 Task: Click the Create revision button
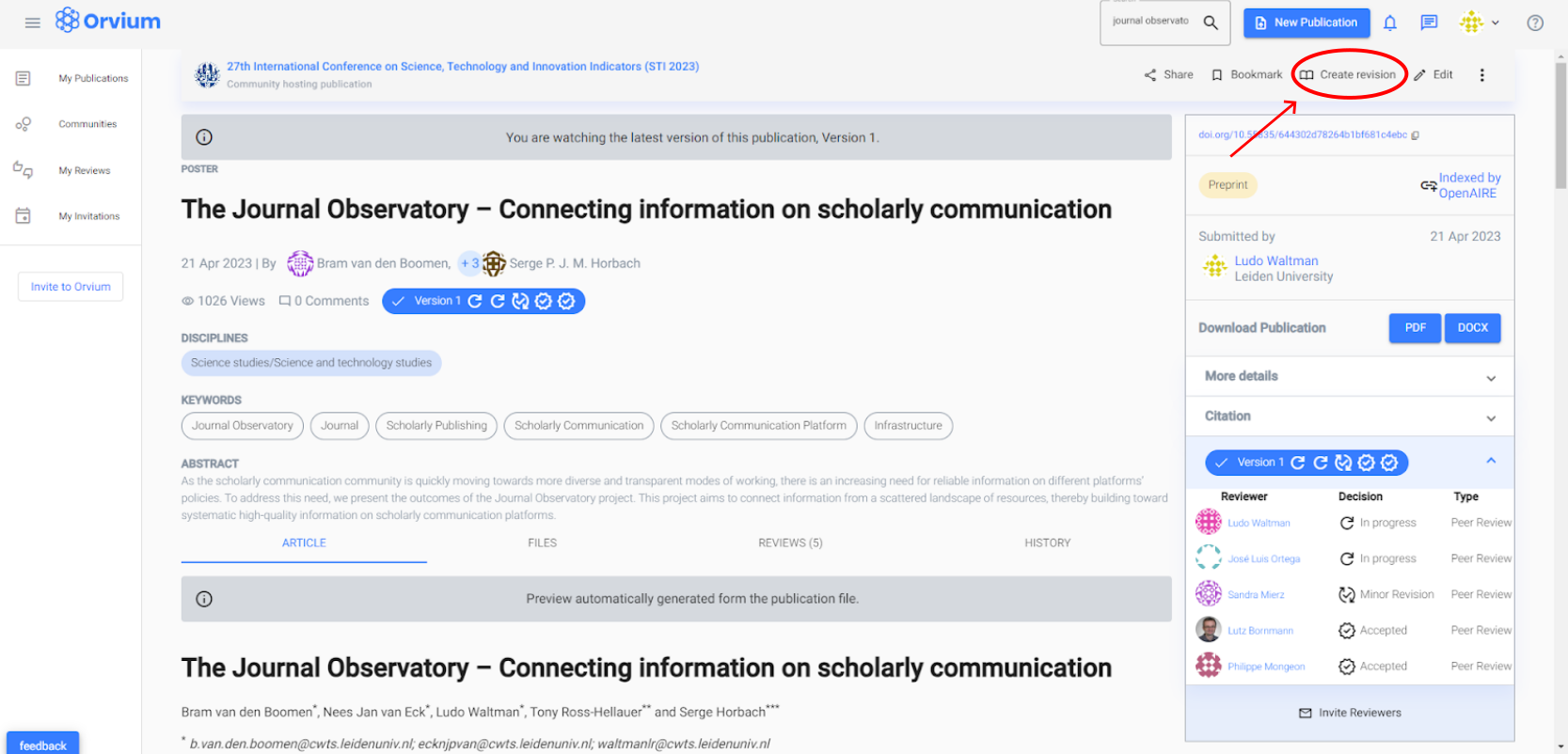pos(1348,75)
